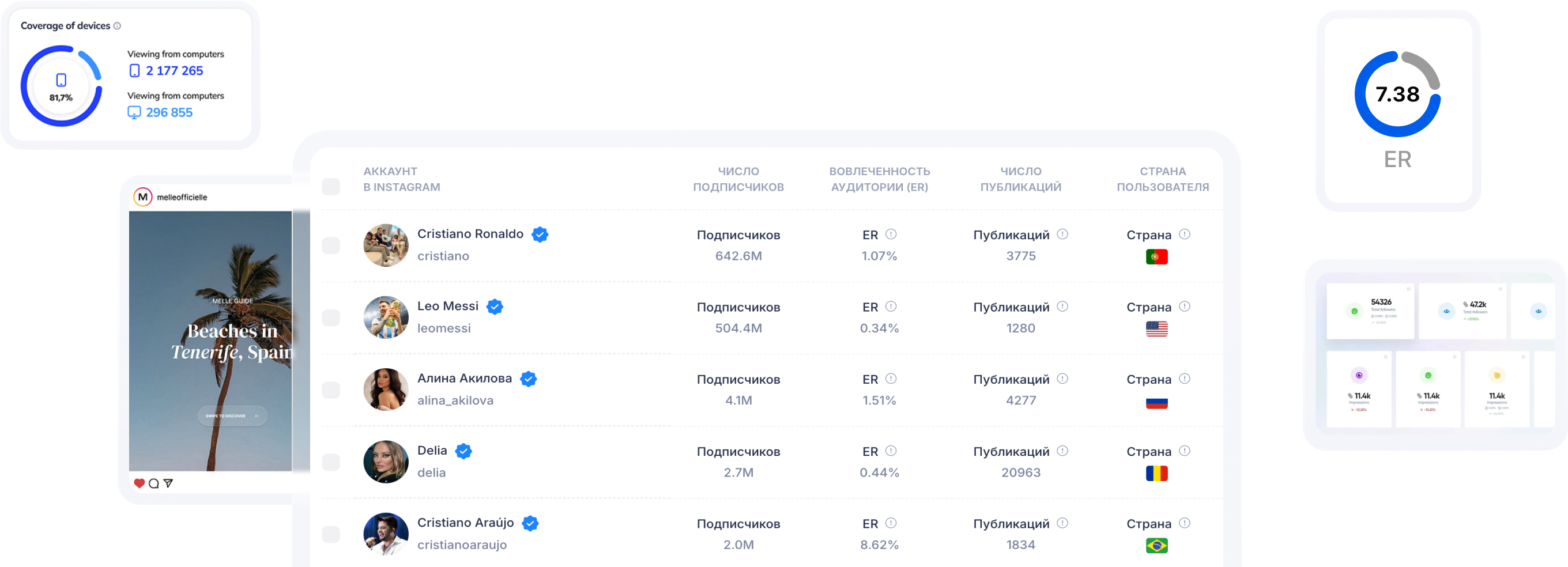Screen dimensions: 1568x567
Task: Click the Вовлеченность аудитории (ER) column header
Action: [x=880, y=179]
